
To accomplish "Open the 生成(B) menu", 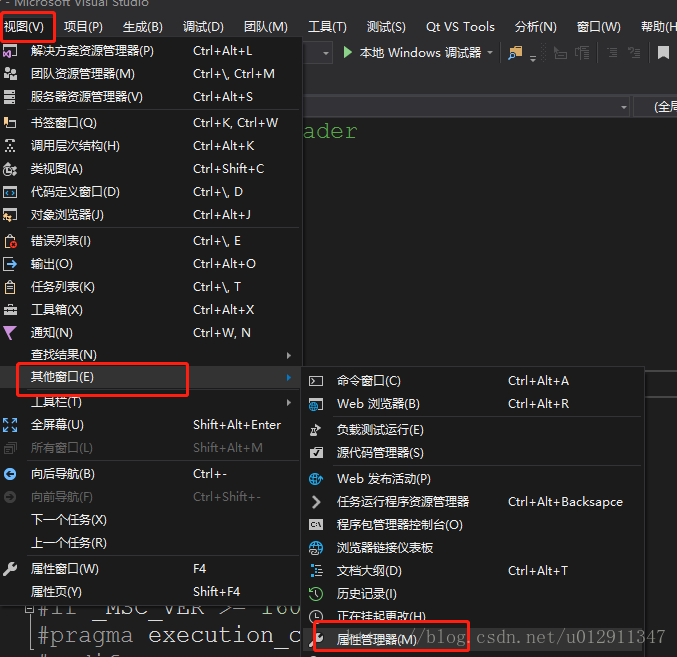I will coord(142,27).
